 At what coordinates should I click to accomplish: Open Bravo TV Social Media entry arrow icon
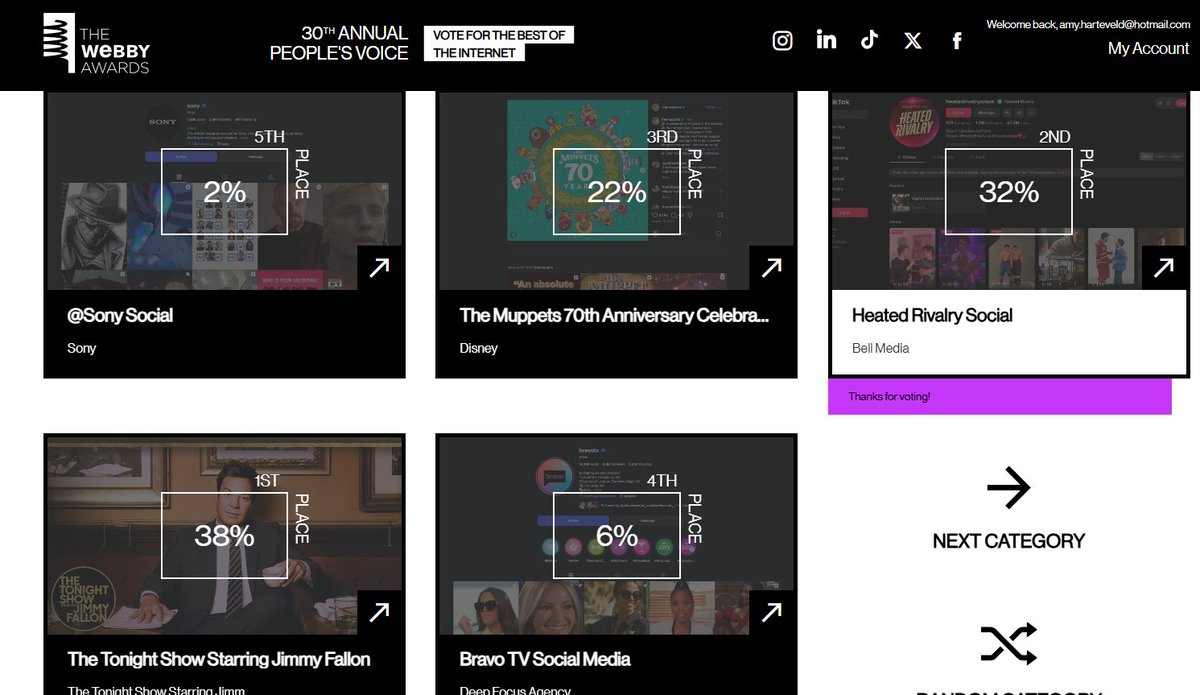click(772, 612)
